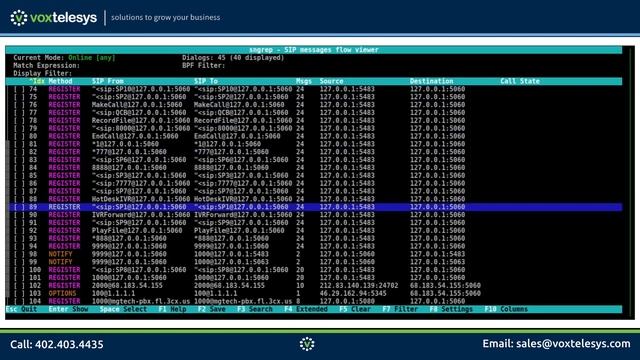
Task: Click the Match Expression label
Action: pos(47,66)
